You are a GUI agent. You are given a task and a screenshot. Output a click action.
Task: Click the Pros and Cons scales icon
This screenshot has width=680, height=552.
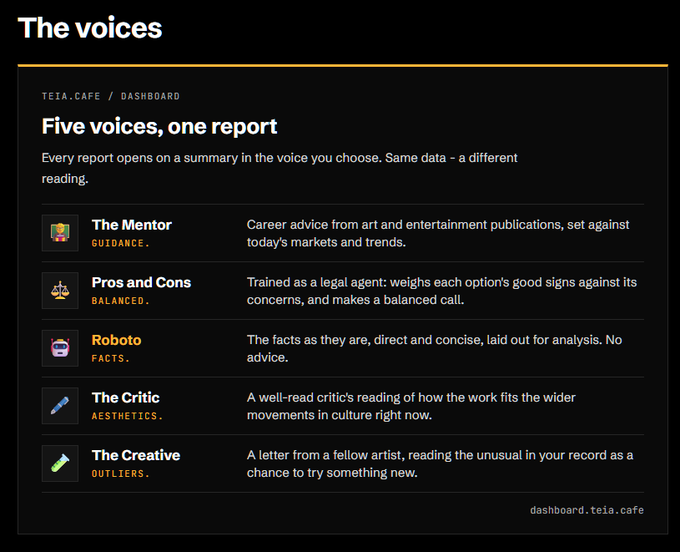(60, 291)
